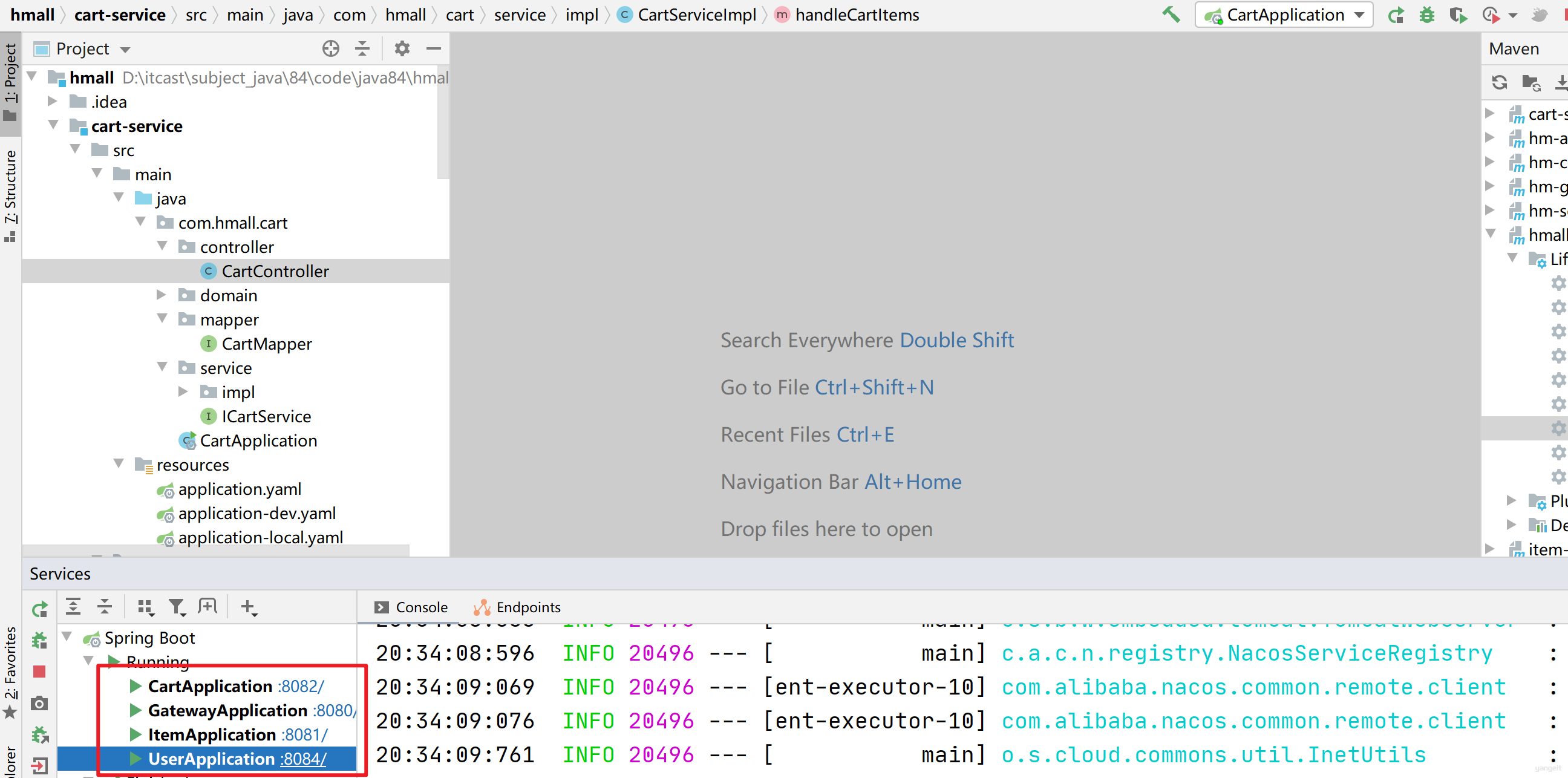Click the Maven panel title
This screenshot has width=1568, height=778.
[1513, 49]
